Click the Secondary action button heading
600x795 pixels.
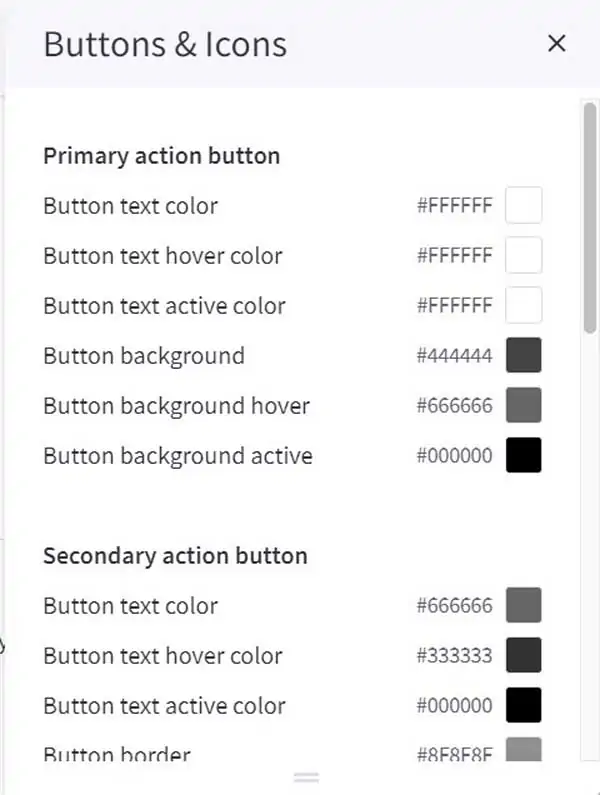(x=175, y=556)
